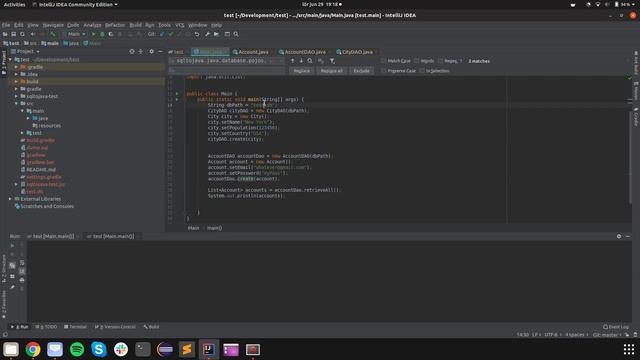Expand the build folder
The height and width of the screenshot is (360, 640).
(16, 82)
